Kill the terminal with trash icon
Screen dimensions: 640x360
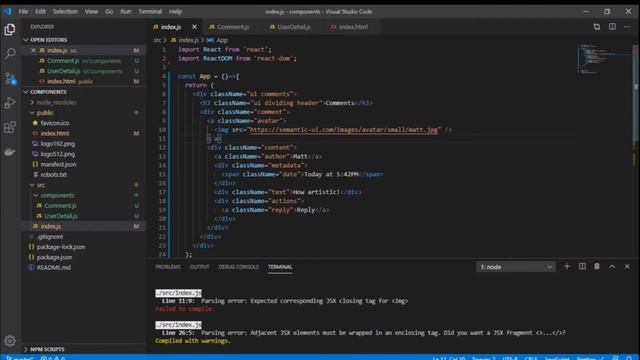[x=597, y=267]
